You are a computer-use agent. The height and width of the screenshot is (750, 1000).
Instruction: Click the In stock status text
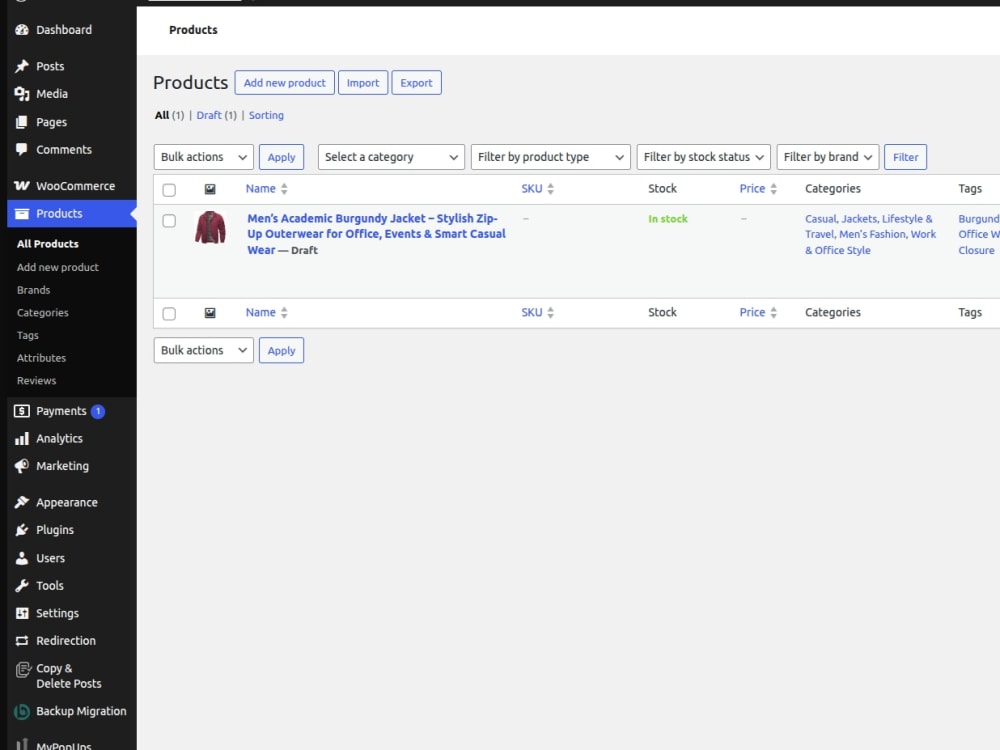tap(668, 219)
